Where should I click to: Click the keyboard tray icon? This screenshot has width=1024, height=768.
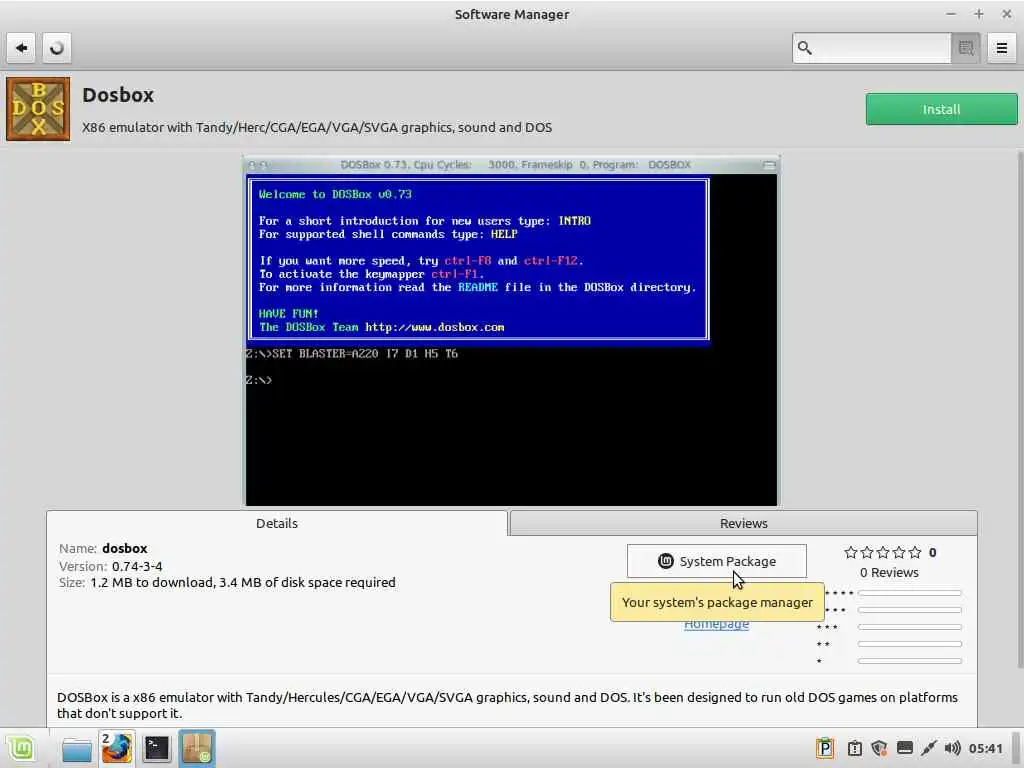click(x=904, y=748)
